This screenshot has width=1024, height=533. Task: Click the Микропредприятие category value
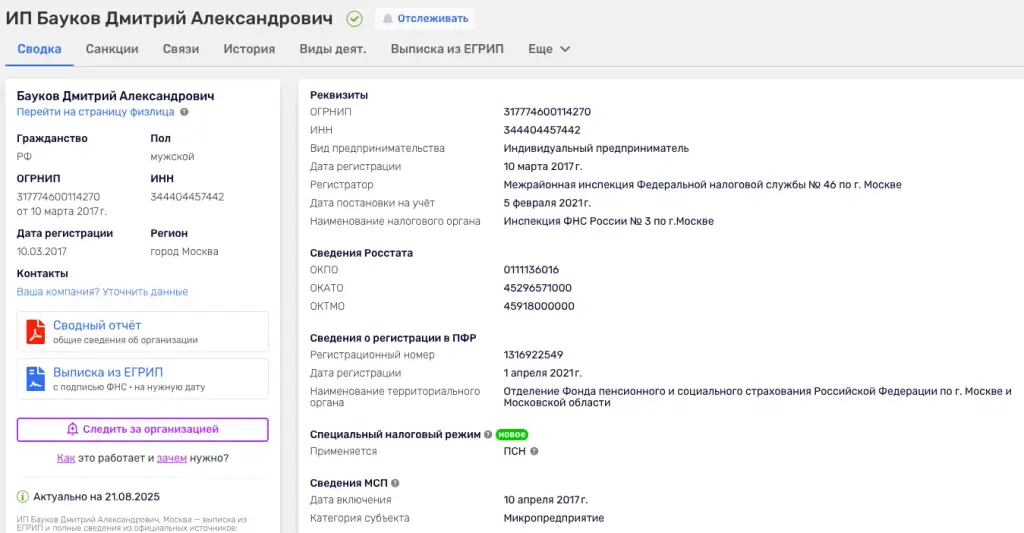[x=553, y=518]
